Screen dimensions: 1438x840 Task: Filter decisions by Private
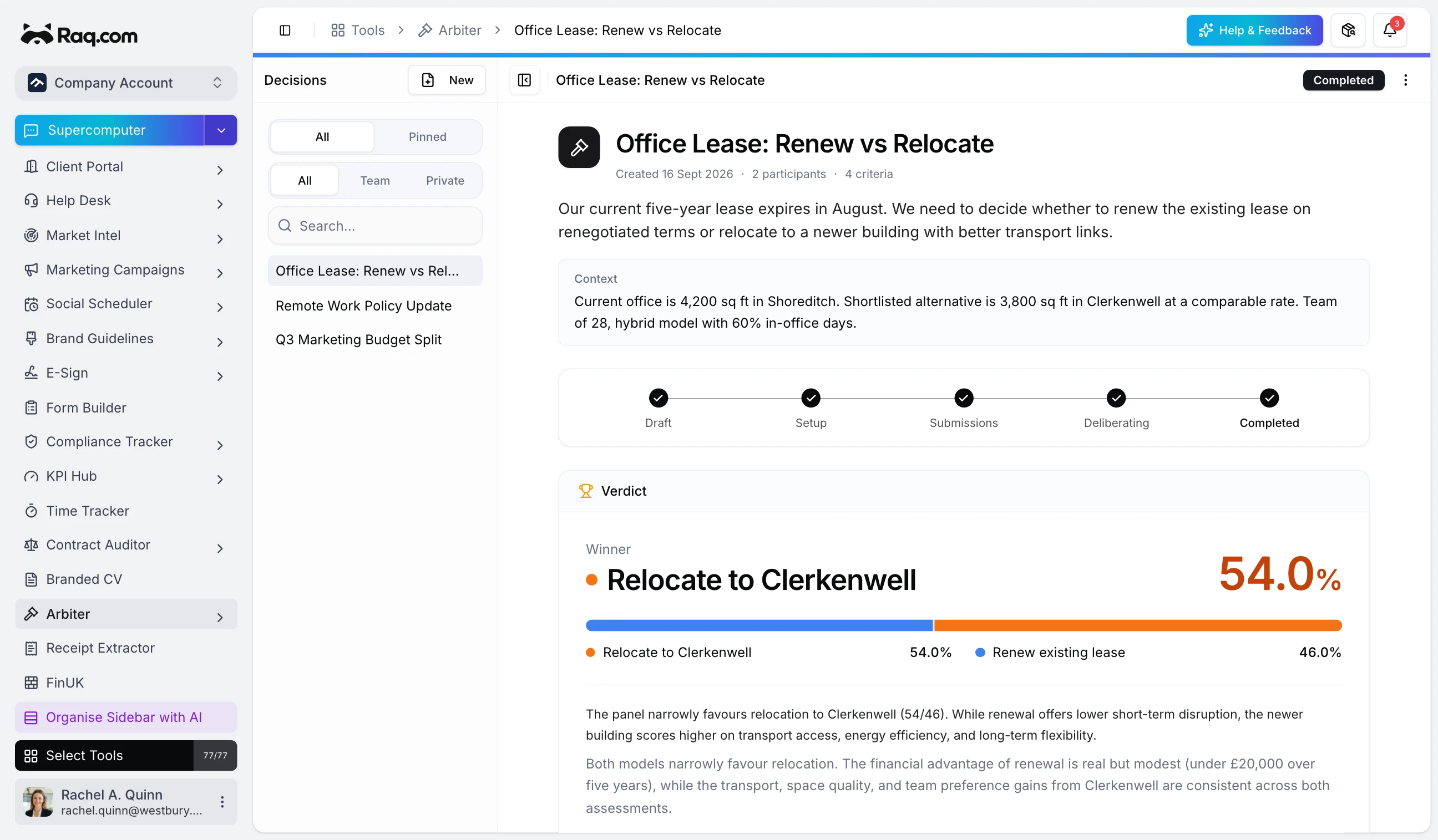[x=445, y=181]
